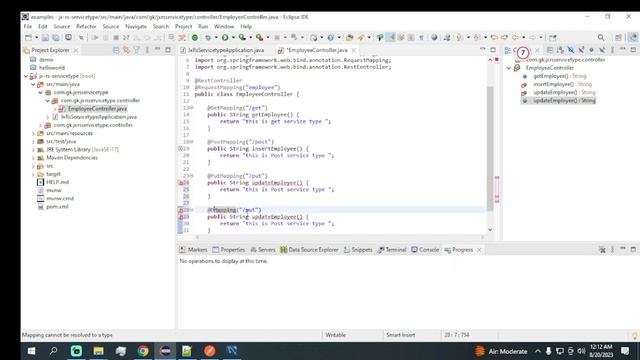
Task: Click the Windows Start button
Action: pyautogui.click(x=31, y=351)
